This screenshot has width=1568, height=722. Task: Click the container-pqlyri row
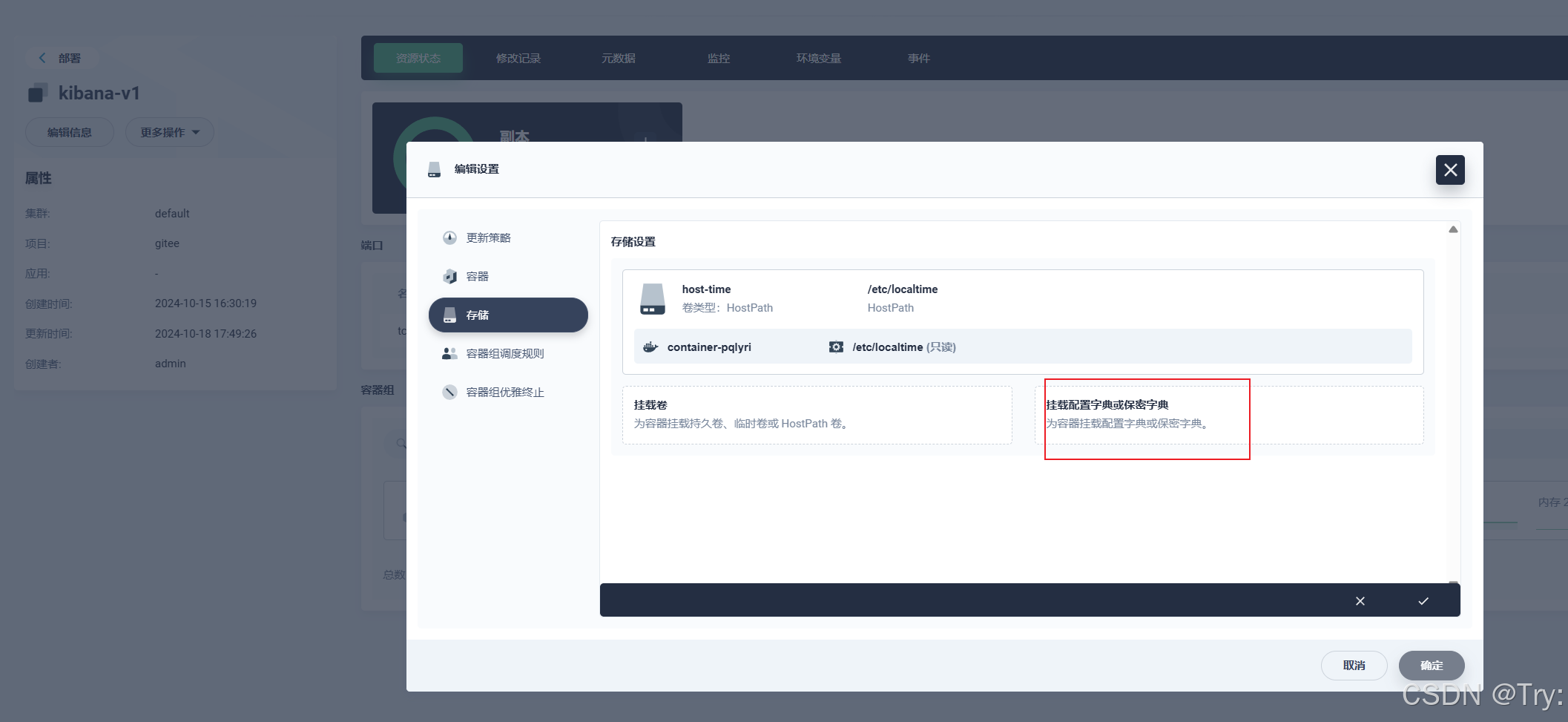coord(1023,347)
